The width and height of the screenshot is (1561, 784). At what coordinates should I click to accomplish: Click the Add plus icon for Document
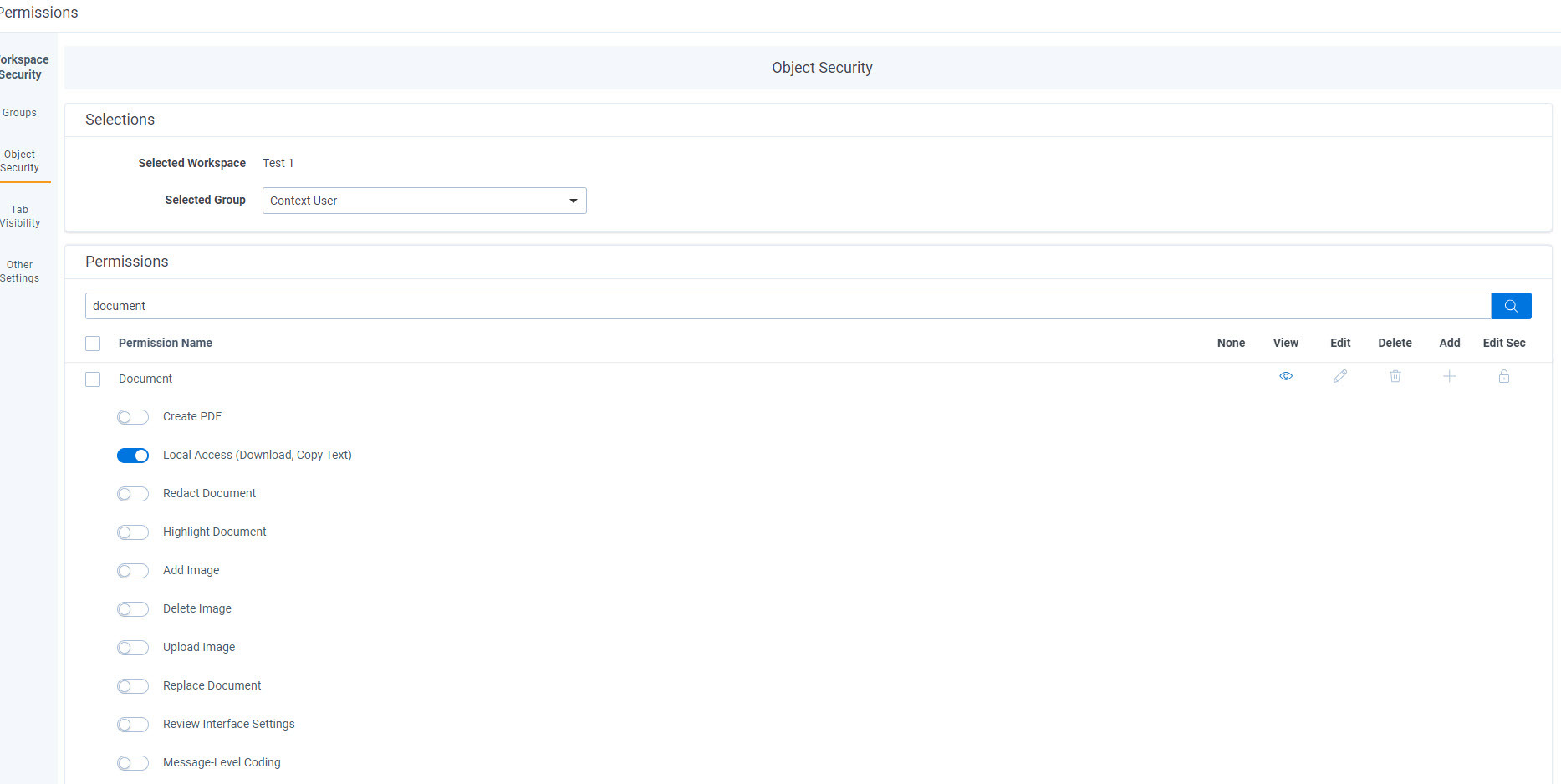[x=1450, y=376]
